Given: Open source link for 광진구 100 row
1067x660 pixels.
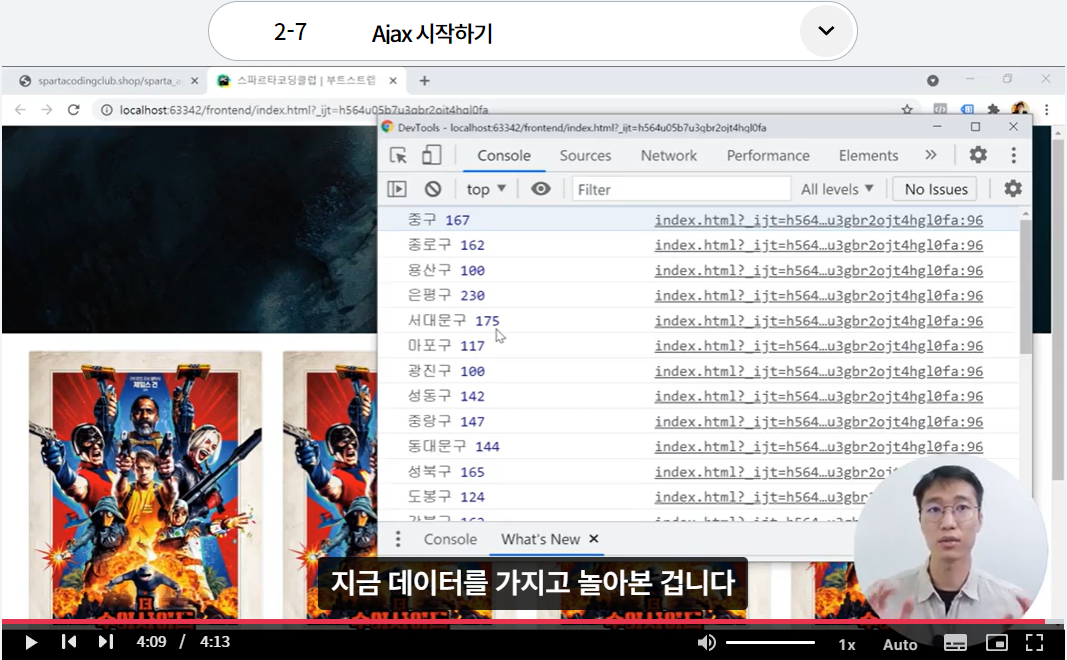Looking at the screenshot, I should (x=819, y=371).
